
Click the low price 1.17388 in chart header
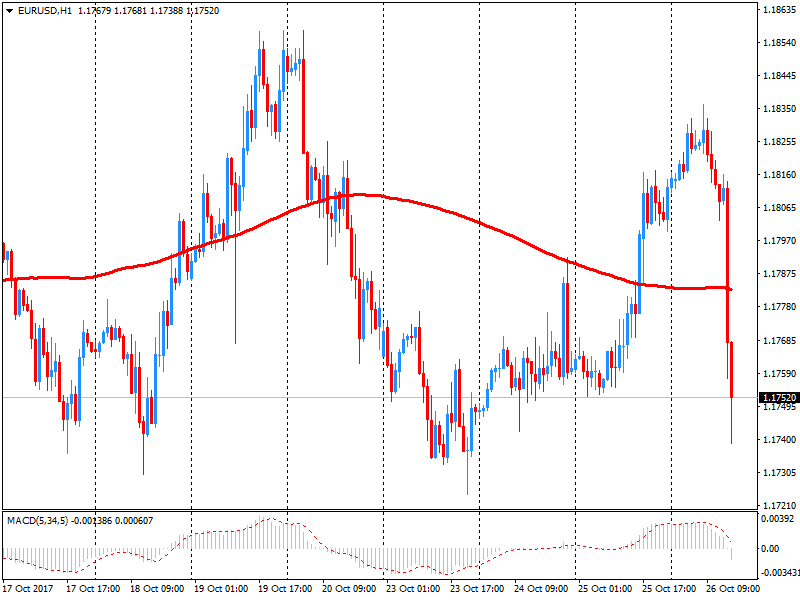pyautogui.click(x=166, y=11)
